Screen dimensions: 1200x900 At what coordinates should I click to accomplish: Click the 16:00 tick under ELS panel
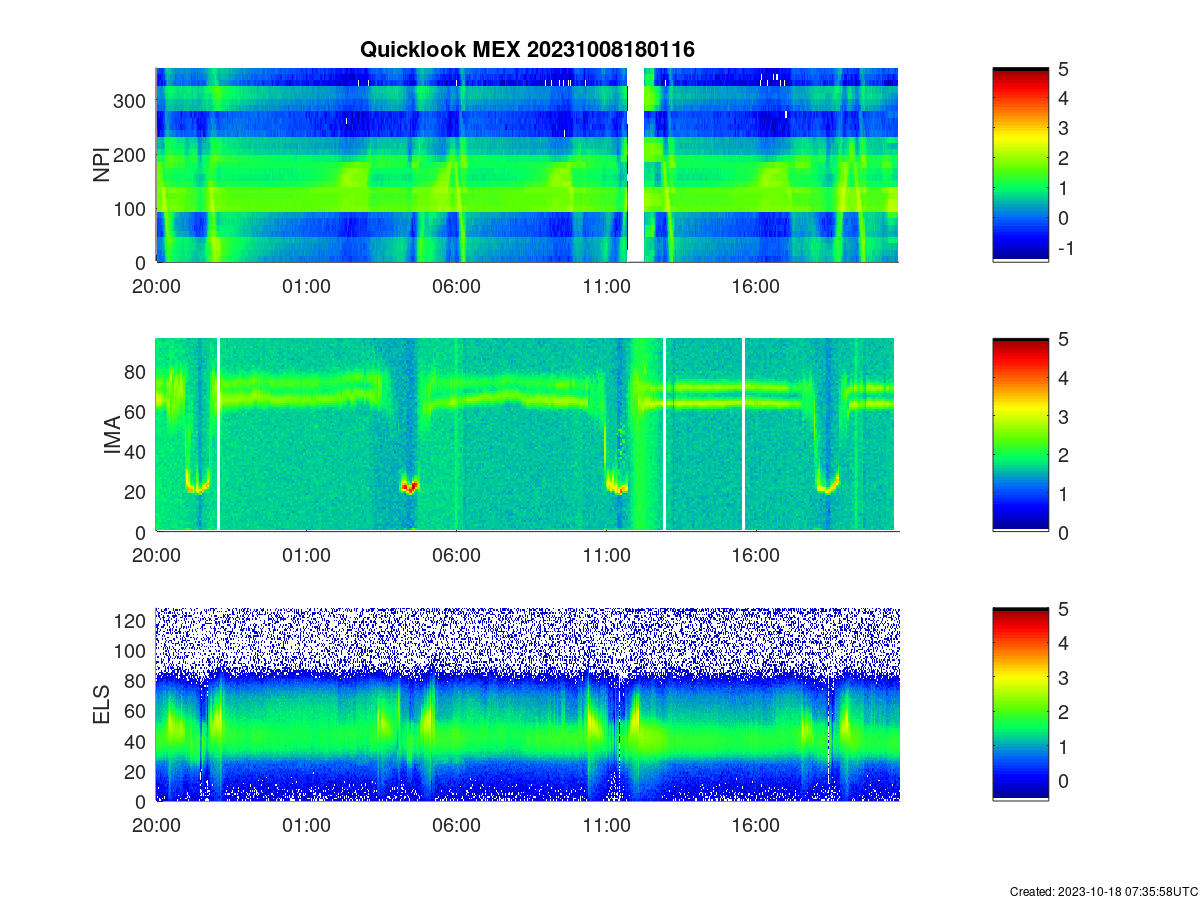click(756, 826)
